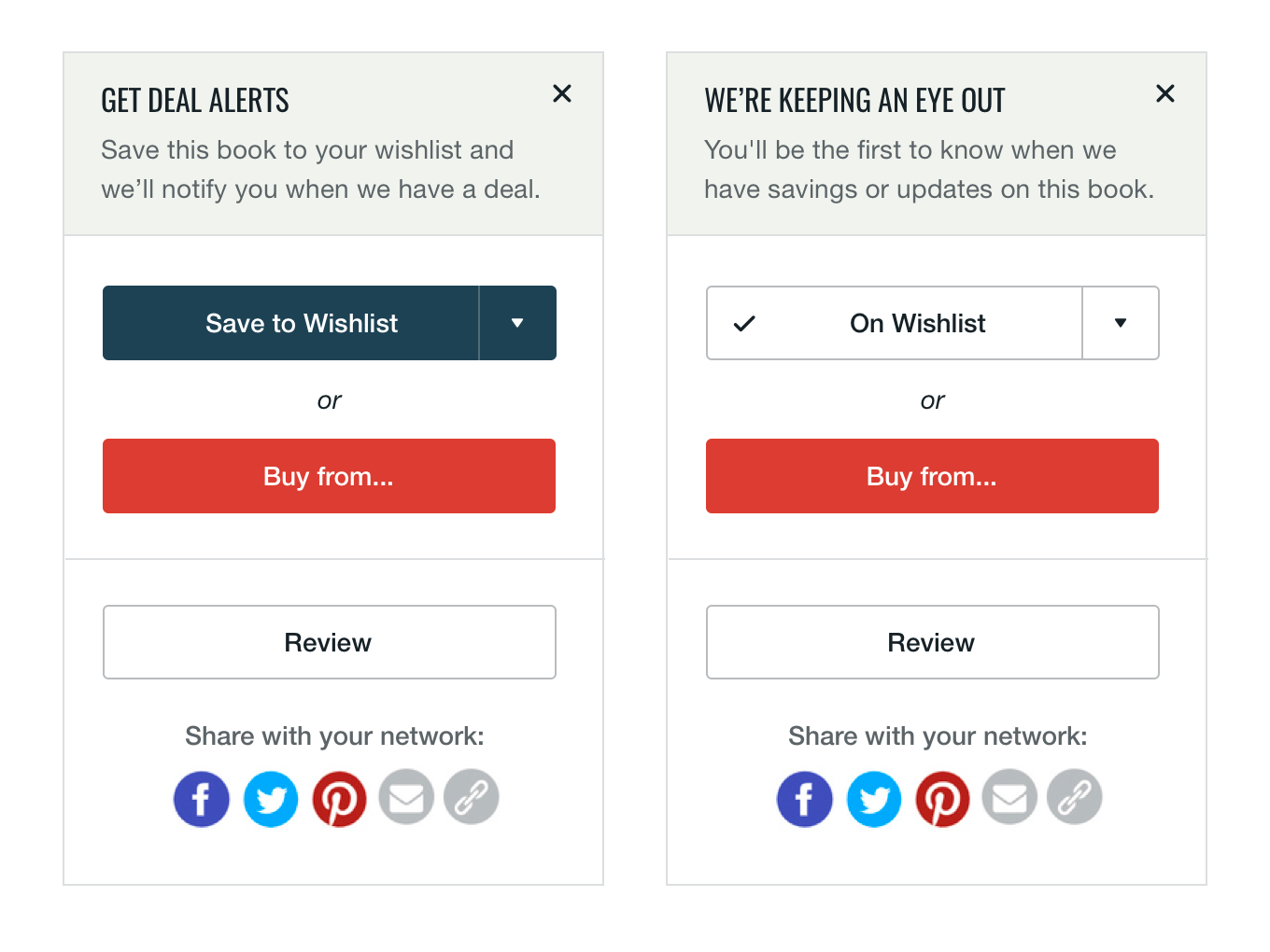Share on Pinterest in the right panel

tap(942, 799)
